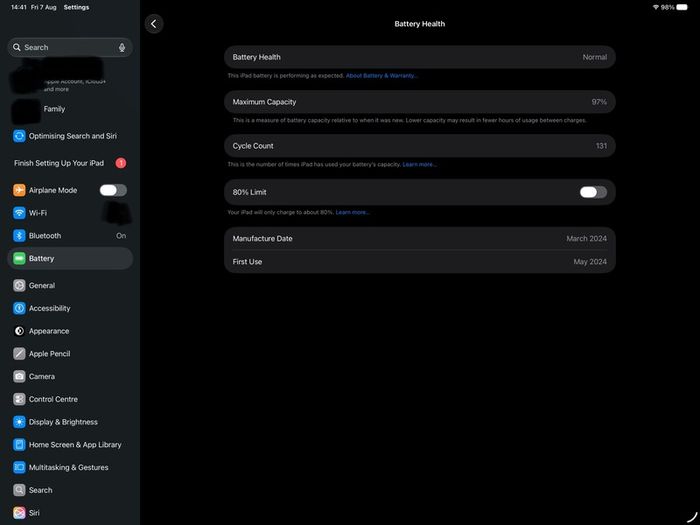Go back using the chevron button
The height and width of the screenshot is (525, 700).
pos(154,24)
